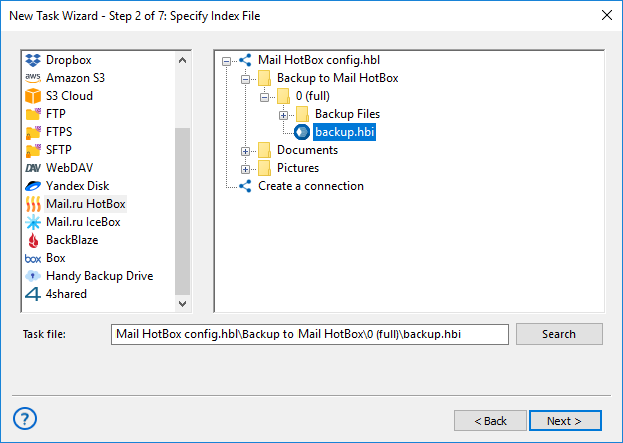Click into the Task file path field
The image size is (623, 443).
point(310,334)
